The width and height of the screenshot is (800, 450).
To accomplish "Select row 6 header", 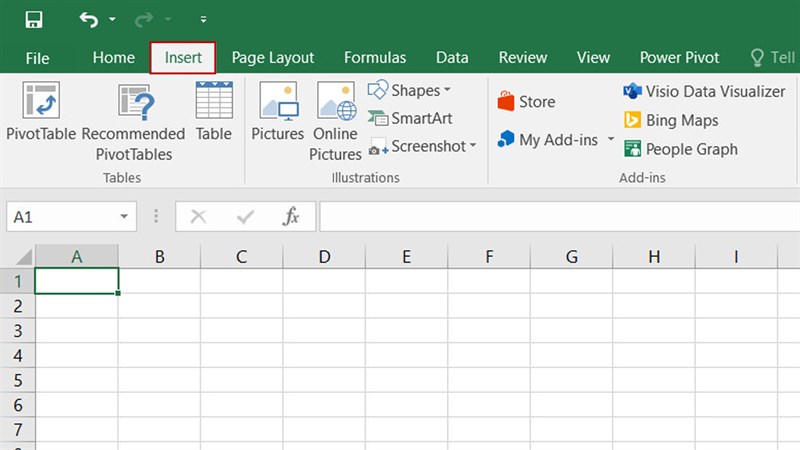I will pyautogui.click(x=18, y=405).
